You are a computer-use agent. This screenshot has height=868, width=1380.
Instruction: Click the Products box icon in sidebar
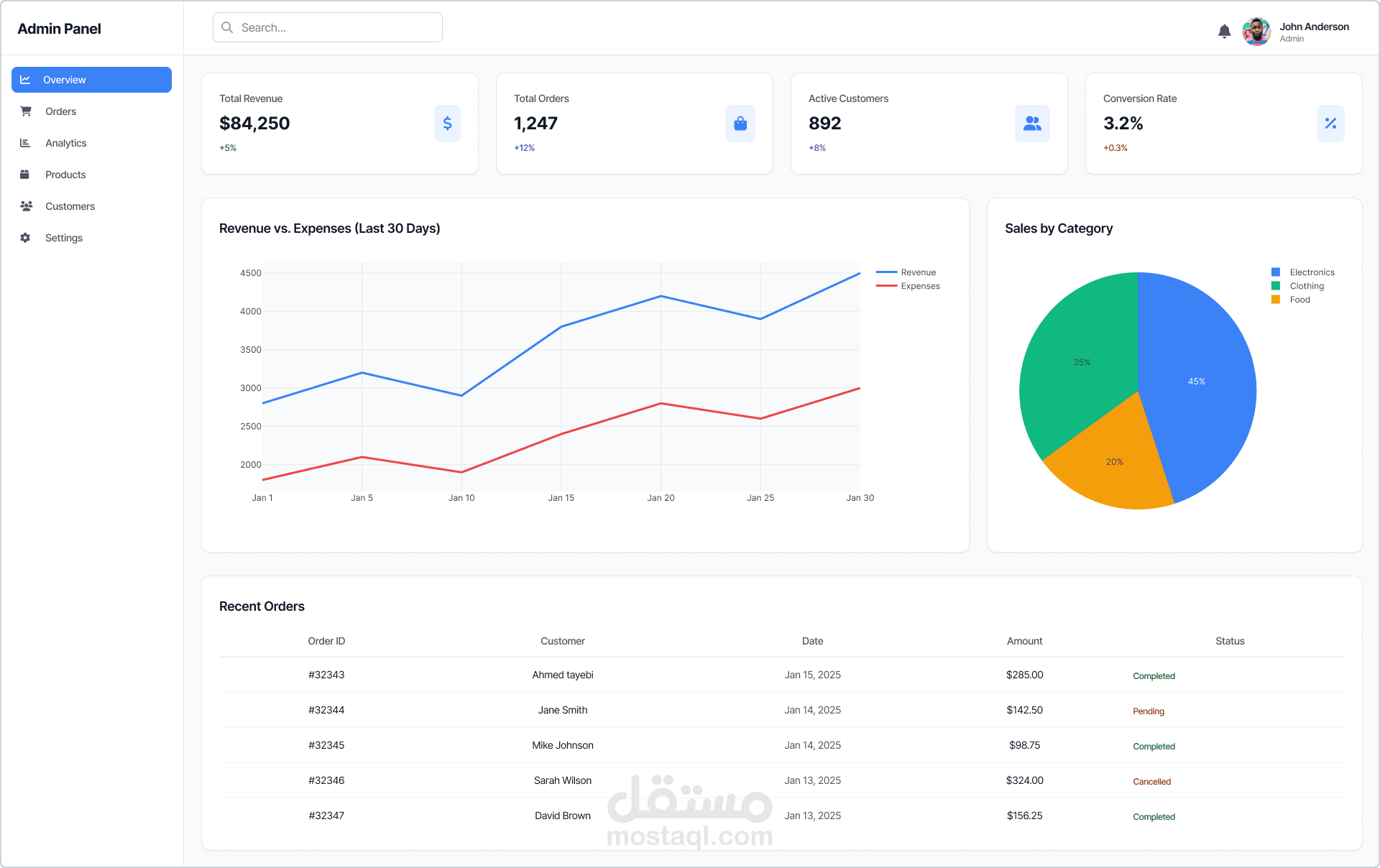coord(25,175)
